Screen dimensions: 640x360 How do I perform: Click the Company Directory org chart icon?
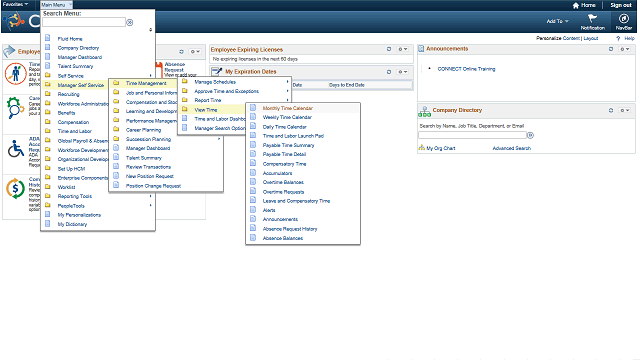424,111
